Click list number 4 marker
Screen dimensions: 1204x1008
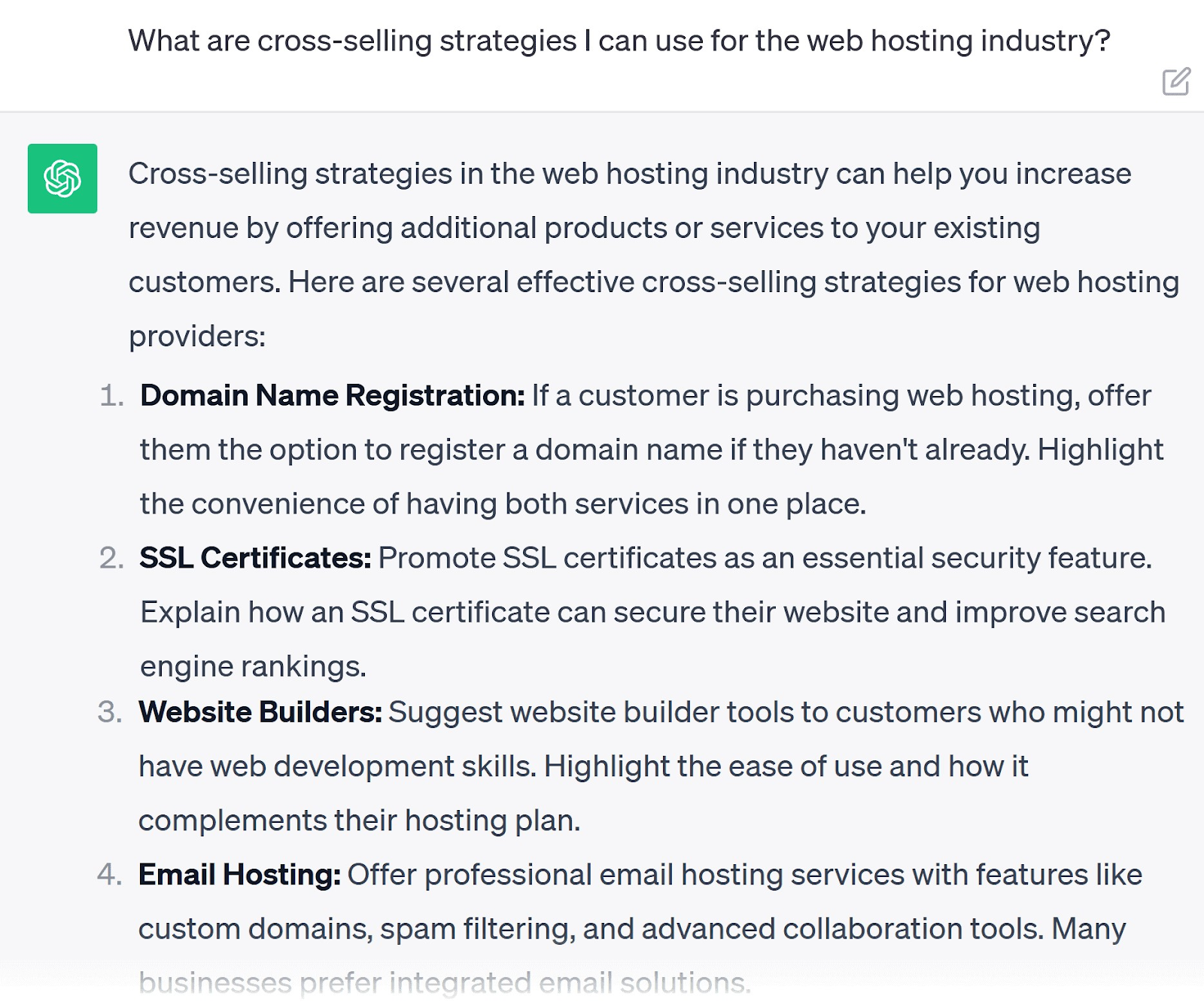(x=109, y=875)
